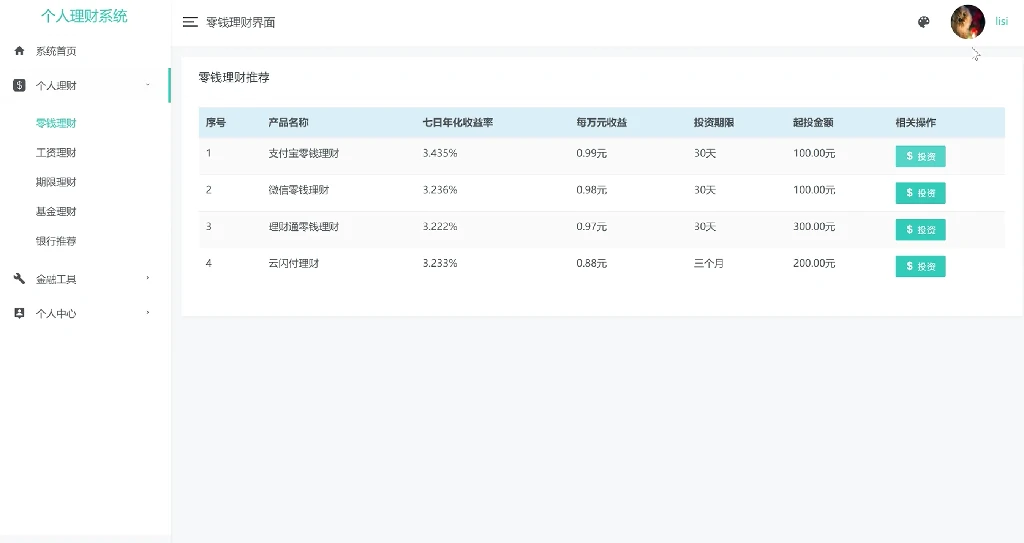Open 基金理财 in the sidebar
Viewport: 1024px width, 543px height.
click(x=56, y=211)
